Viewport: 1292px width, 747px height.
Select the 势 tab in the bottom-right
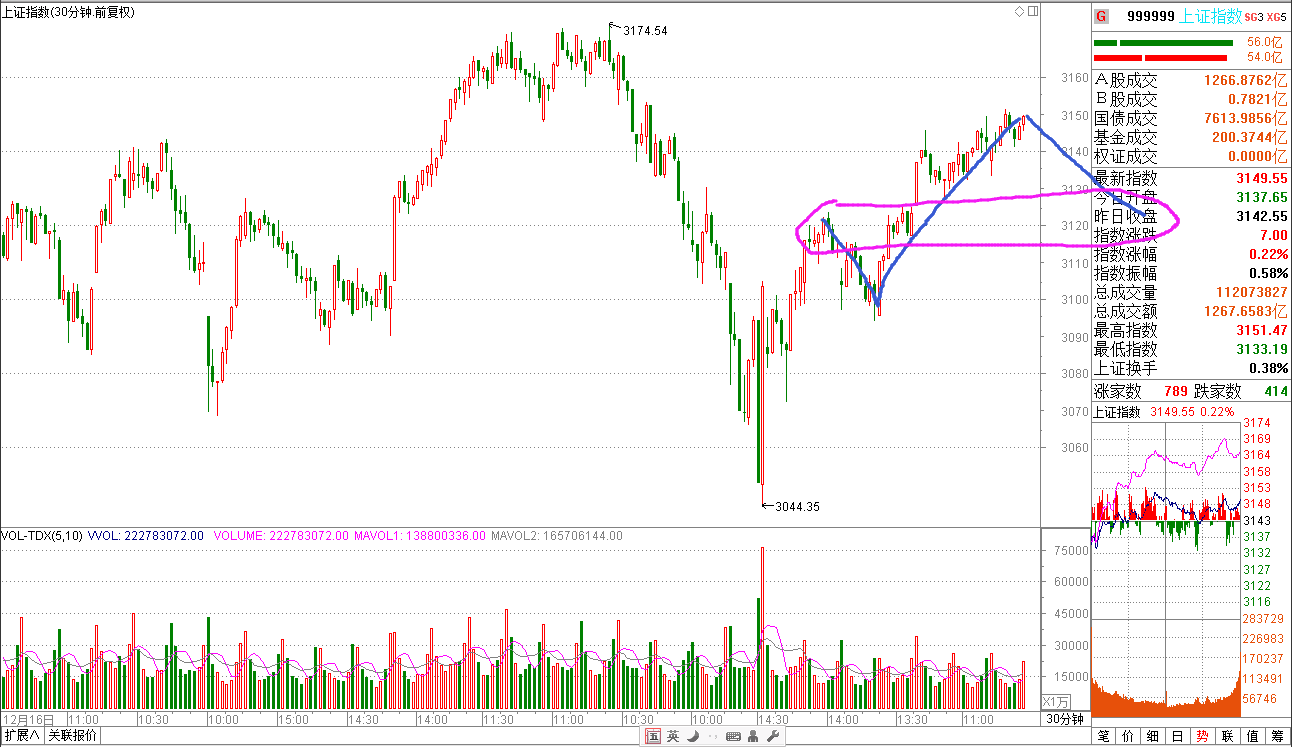[1202, 737]
